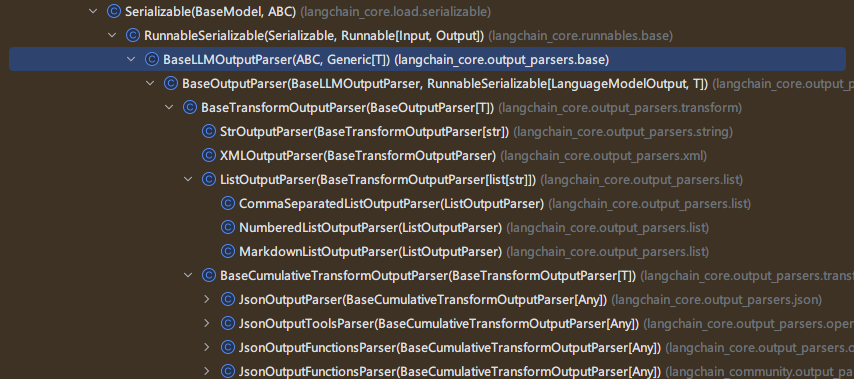Click the class icon beside BaseCumulativeTransformOutputParser
This screenshot has width=854, height=379.
pos(209,275)
